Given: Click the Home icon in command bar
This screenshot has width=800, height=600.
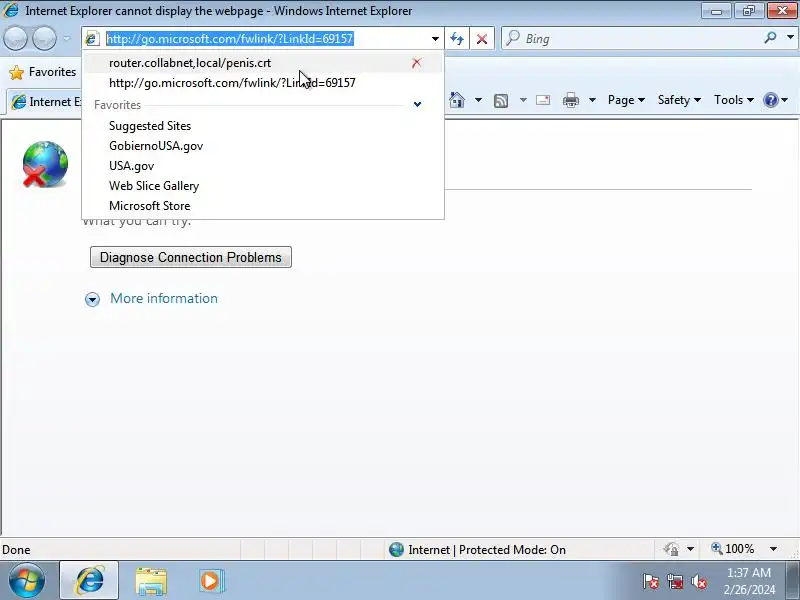Looking at the screenshot, I should [x=457, y=100].
